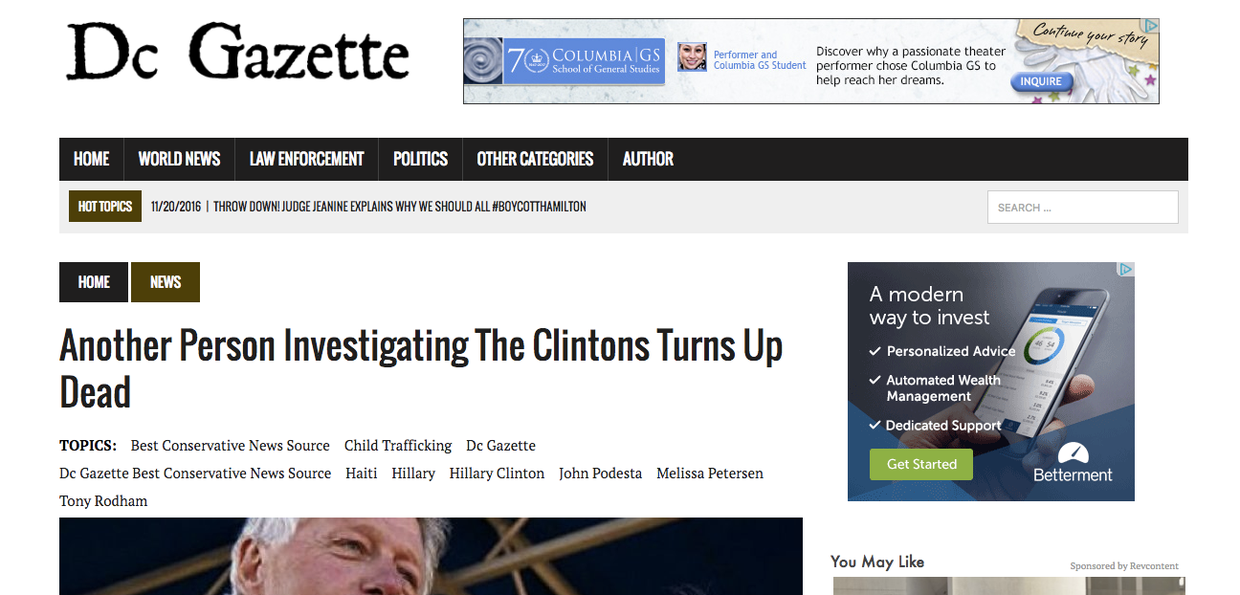
Task: Open the Law Enforcement menu item
Action: pyautogui.click(x=306, y=159)
